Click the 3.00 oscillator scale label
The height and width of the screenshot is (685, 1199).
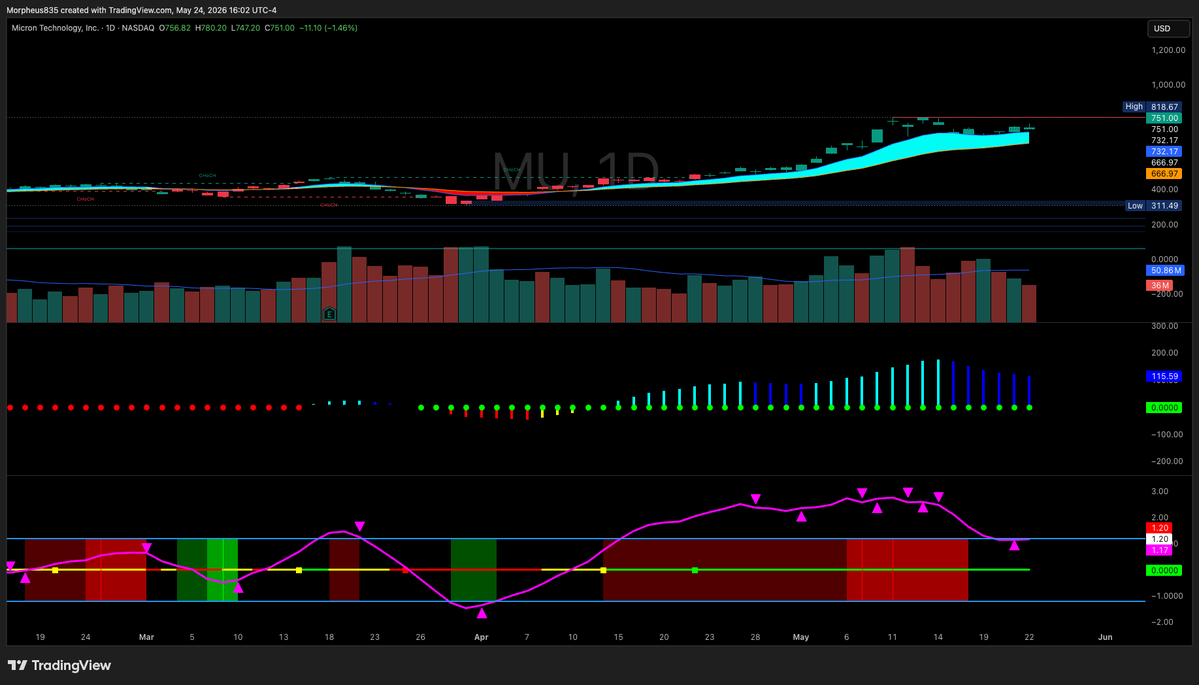click(1159, 492)
